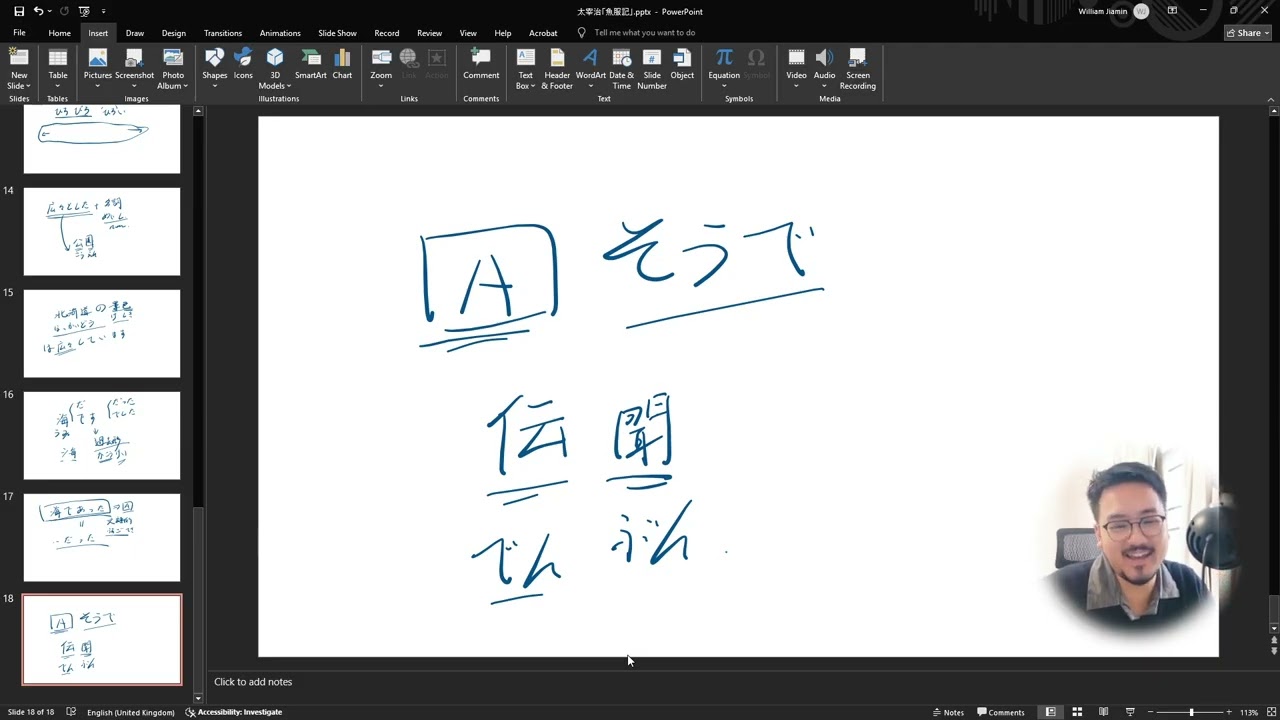Insert Icons from the Illustrations group
Image resolution: width=1280 pixels, height=720 pixels.
click(243, 65)
